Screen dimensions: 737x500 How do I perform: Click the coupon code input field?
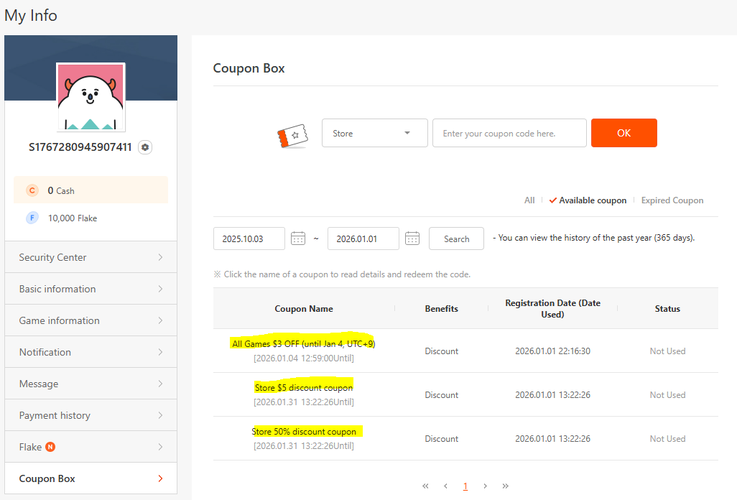(510, 133)
